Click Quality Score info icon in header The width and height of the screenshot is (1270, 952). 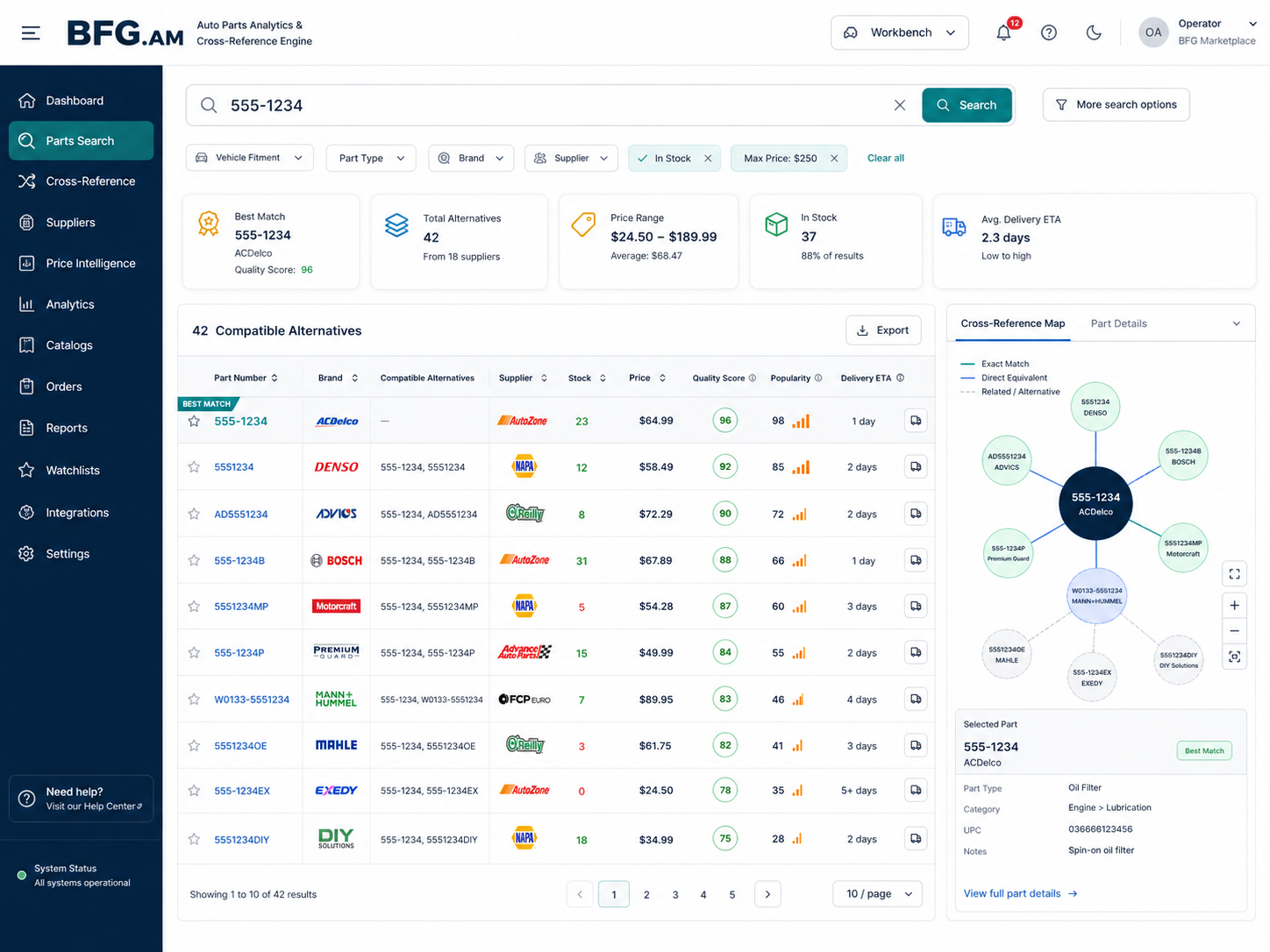pos(752,379)
